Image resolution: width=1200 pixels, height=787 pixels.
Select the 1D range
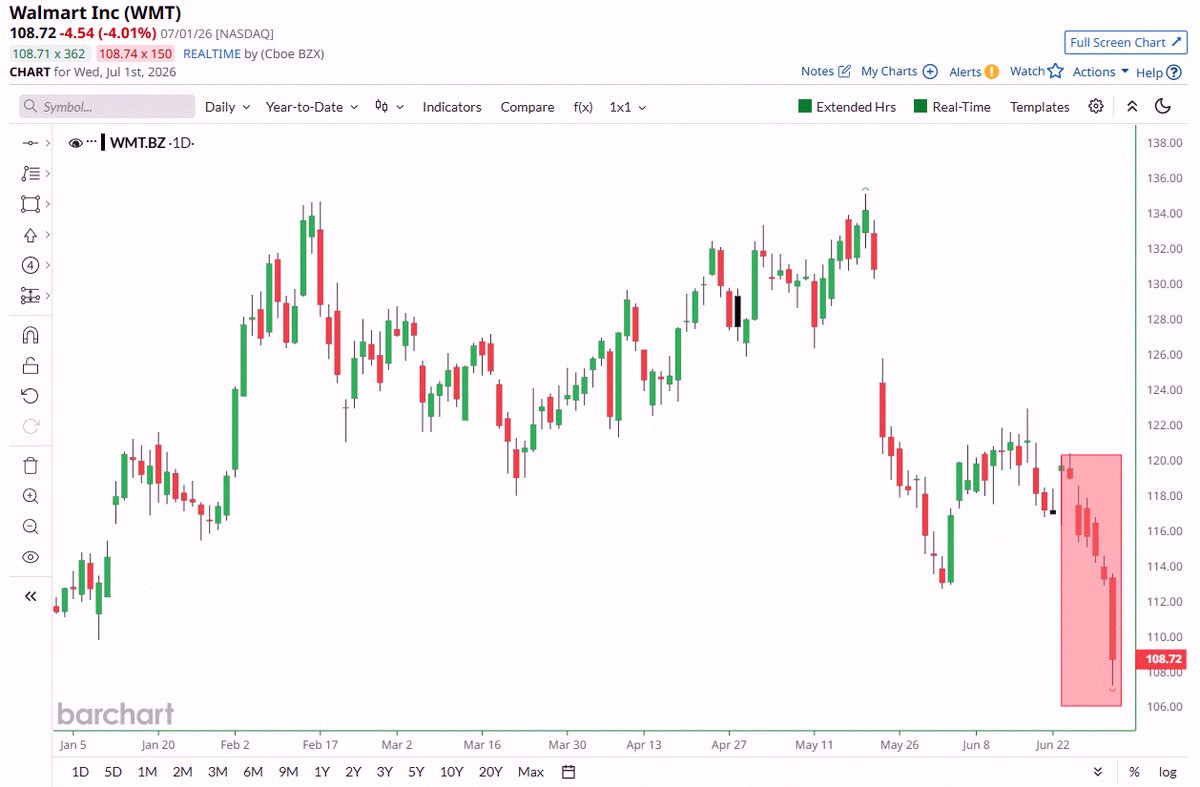(80, 772)
